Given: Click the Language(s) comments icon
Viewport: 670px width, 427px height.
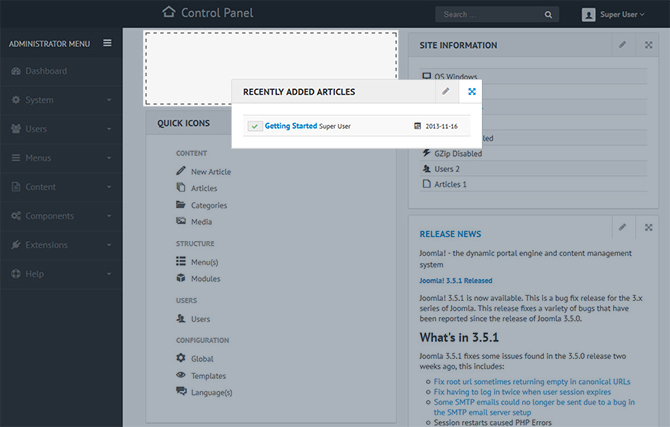Looking at the screenshot, I should 181,391.
